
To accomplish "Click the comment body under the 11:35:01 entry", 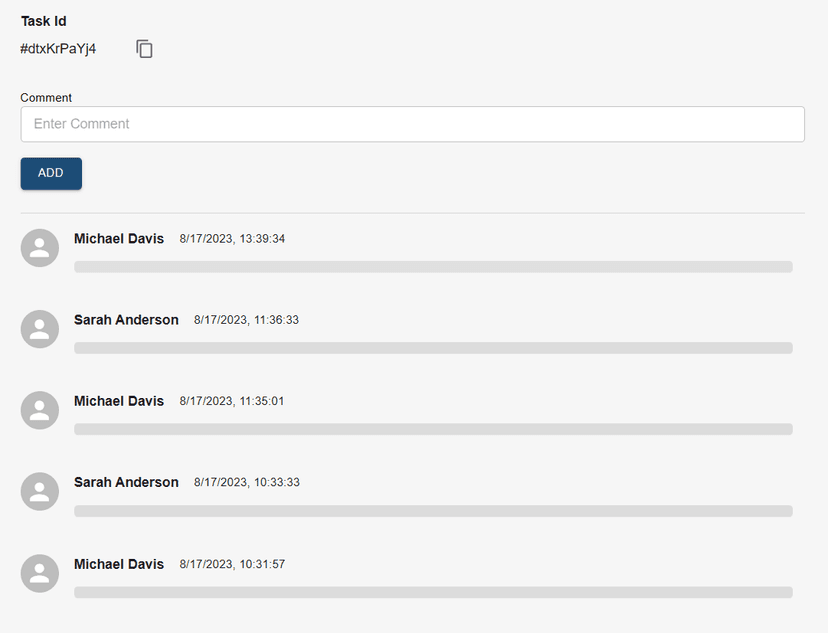I will click(x=433, y=429).
